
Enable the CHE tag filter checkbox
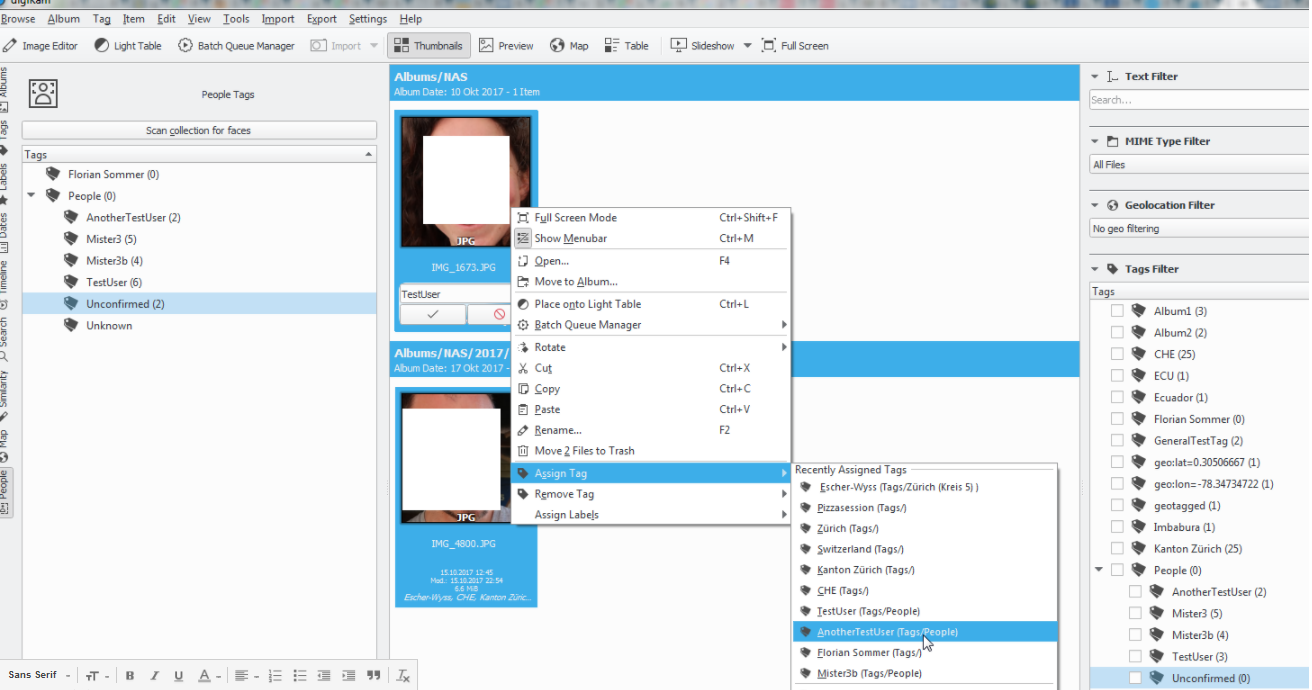(x=1118, y=354)
